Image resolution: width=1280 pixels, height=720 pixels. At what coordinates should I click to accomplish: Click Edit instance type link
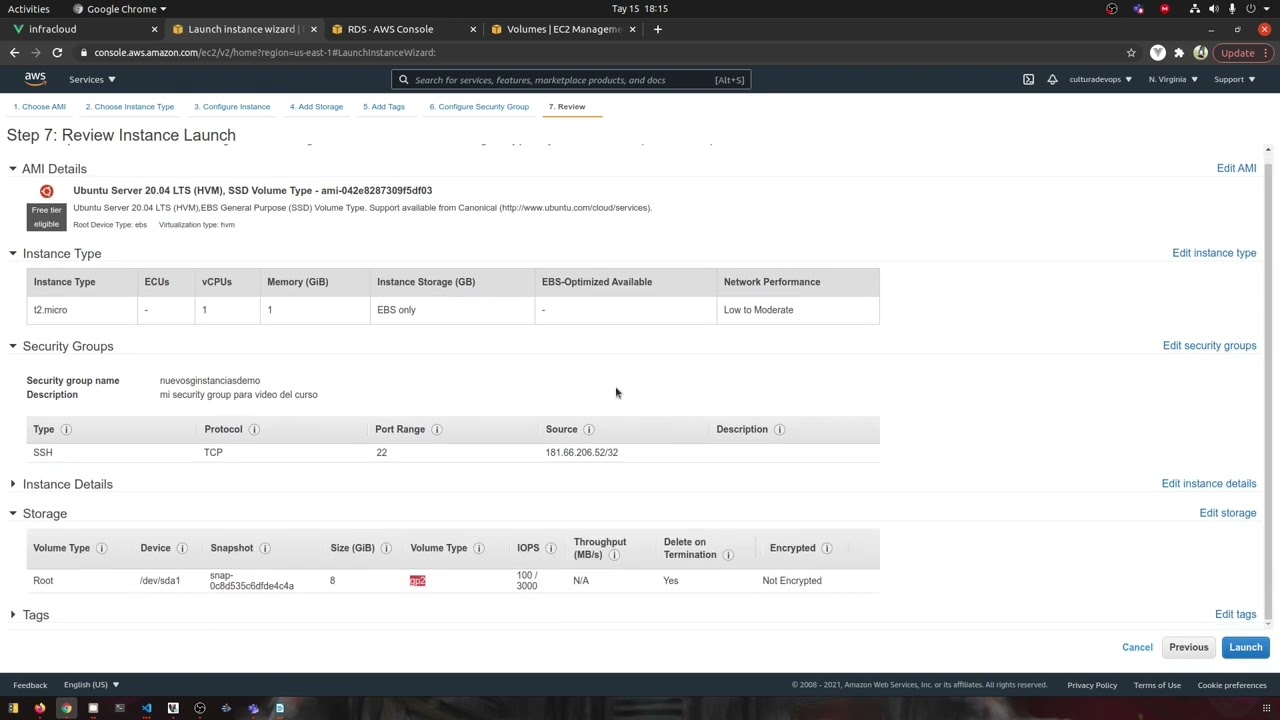click(1214, 253)
